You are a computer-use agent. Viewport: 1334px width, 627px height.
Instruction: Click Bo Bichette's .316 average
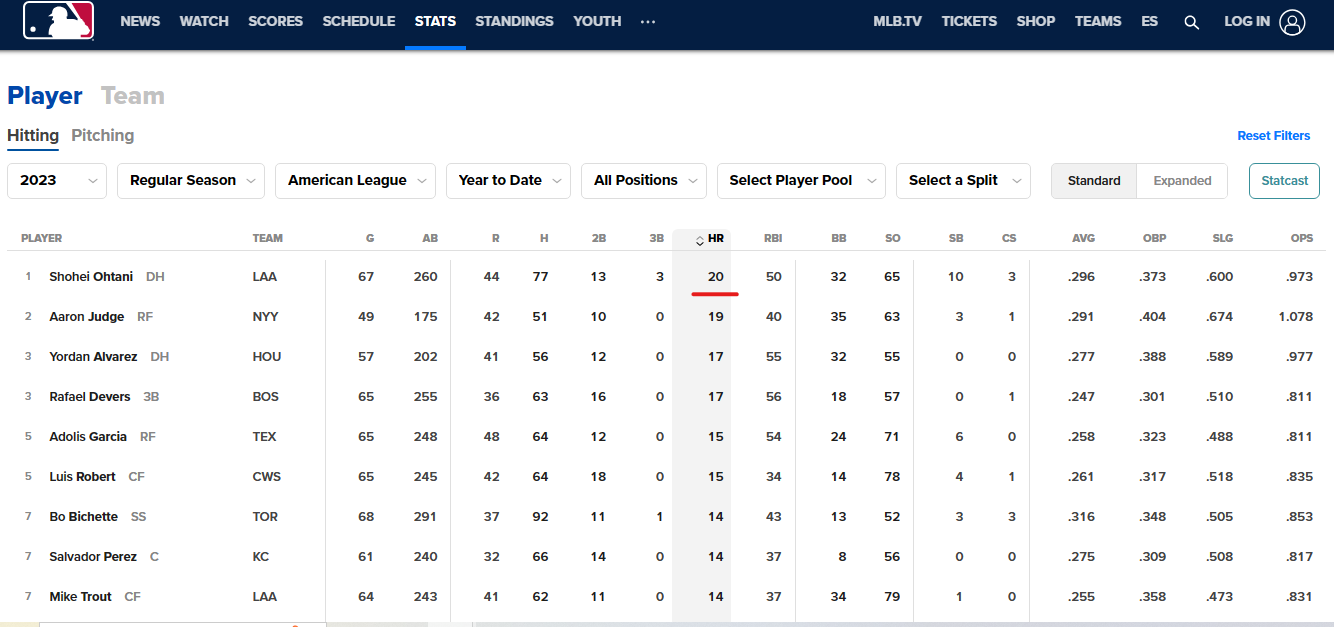tap(1083, 517)
